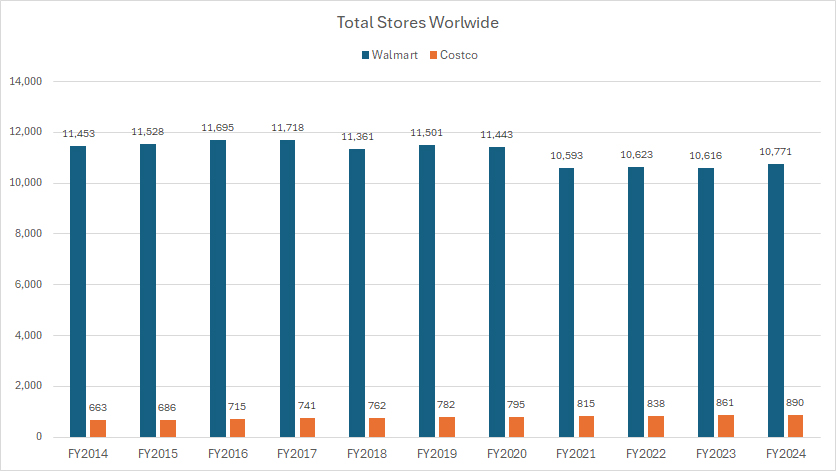
Task: Click the Walmart legend label
Action: (x=395, y=55)
